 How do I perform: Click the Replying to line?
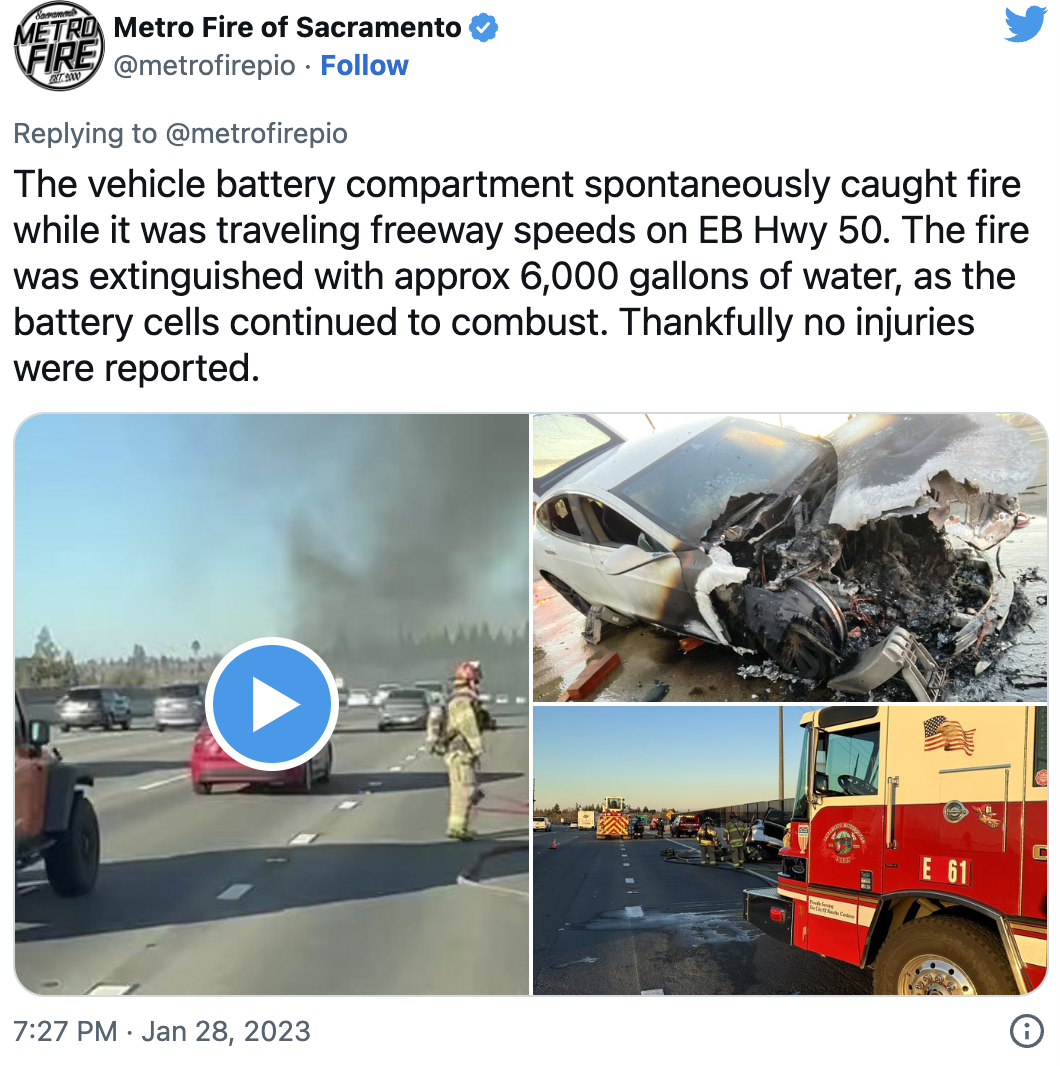[x=180, y=133]
